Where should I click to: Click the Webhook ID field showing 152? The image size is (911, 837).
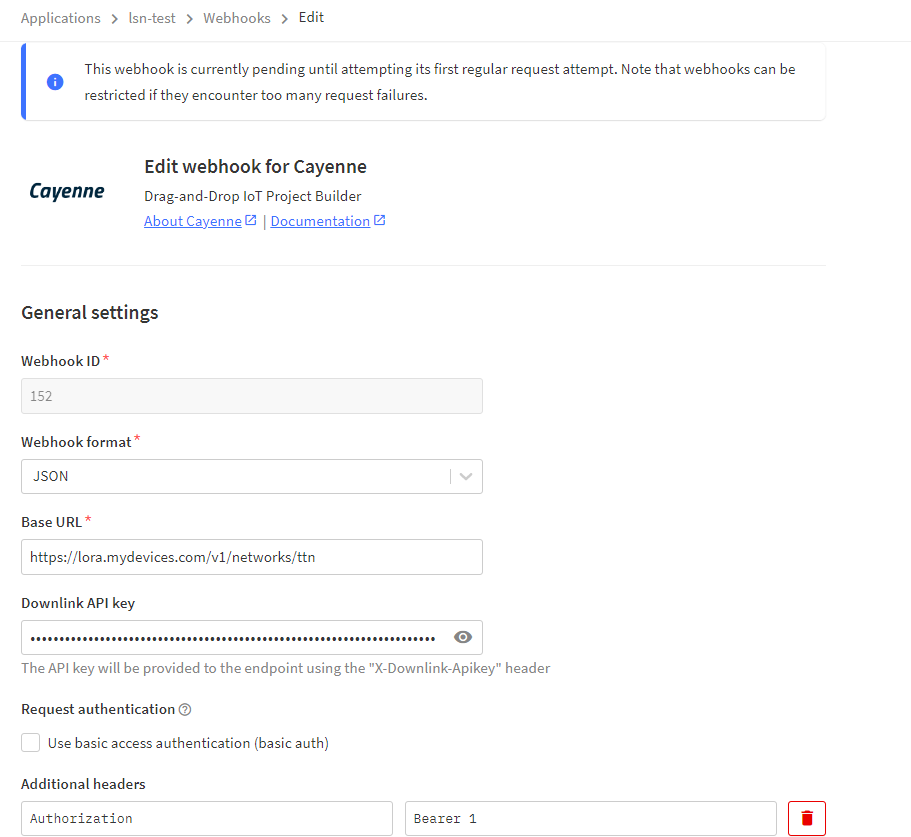click(252, 396)
